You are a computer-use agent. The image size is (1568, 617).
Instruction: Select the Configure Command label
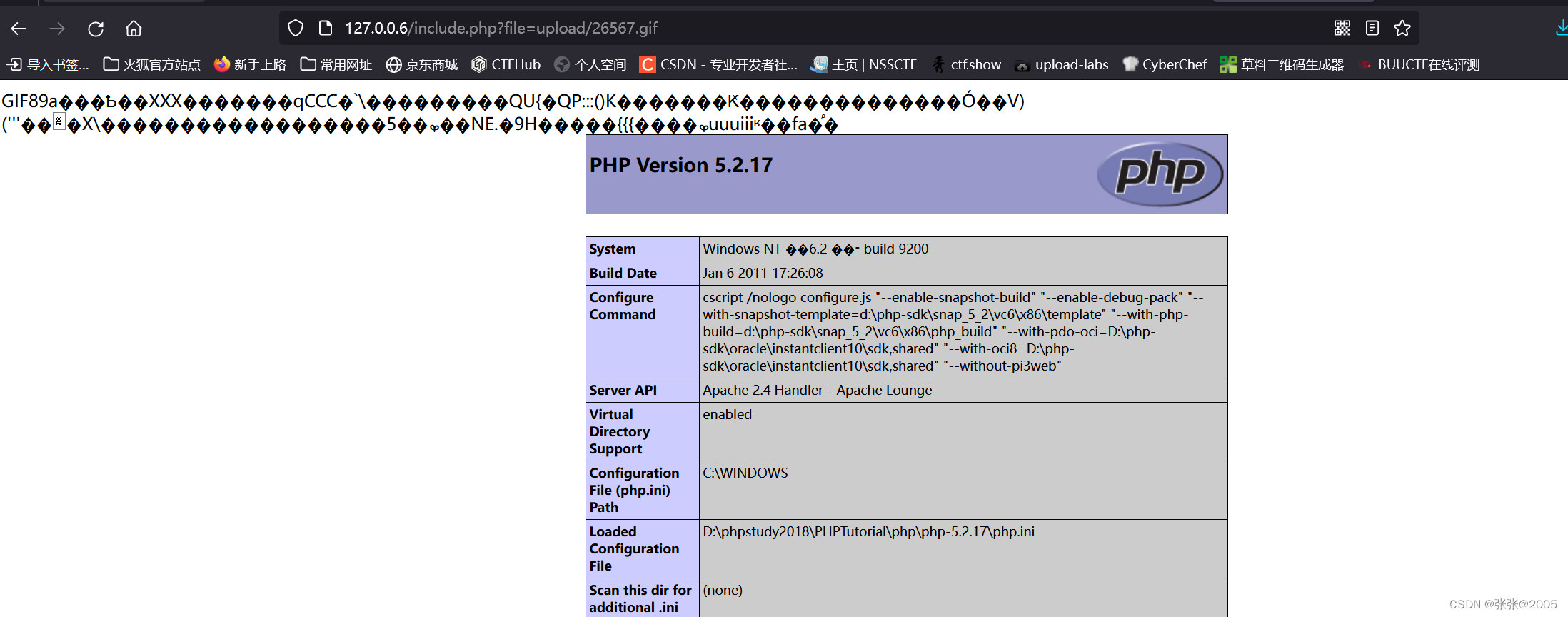(x=623, y=306)
